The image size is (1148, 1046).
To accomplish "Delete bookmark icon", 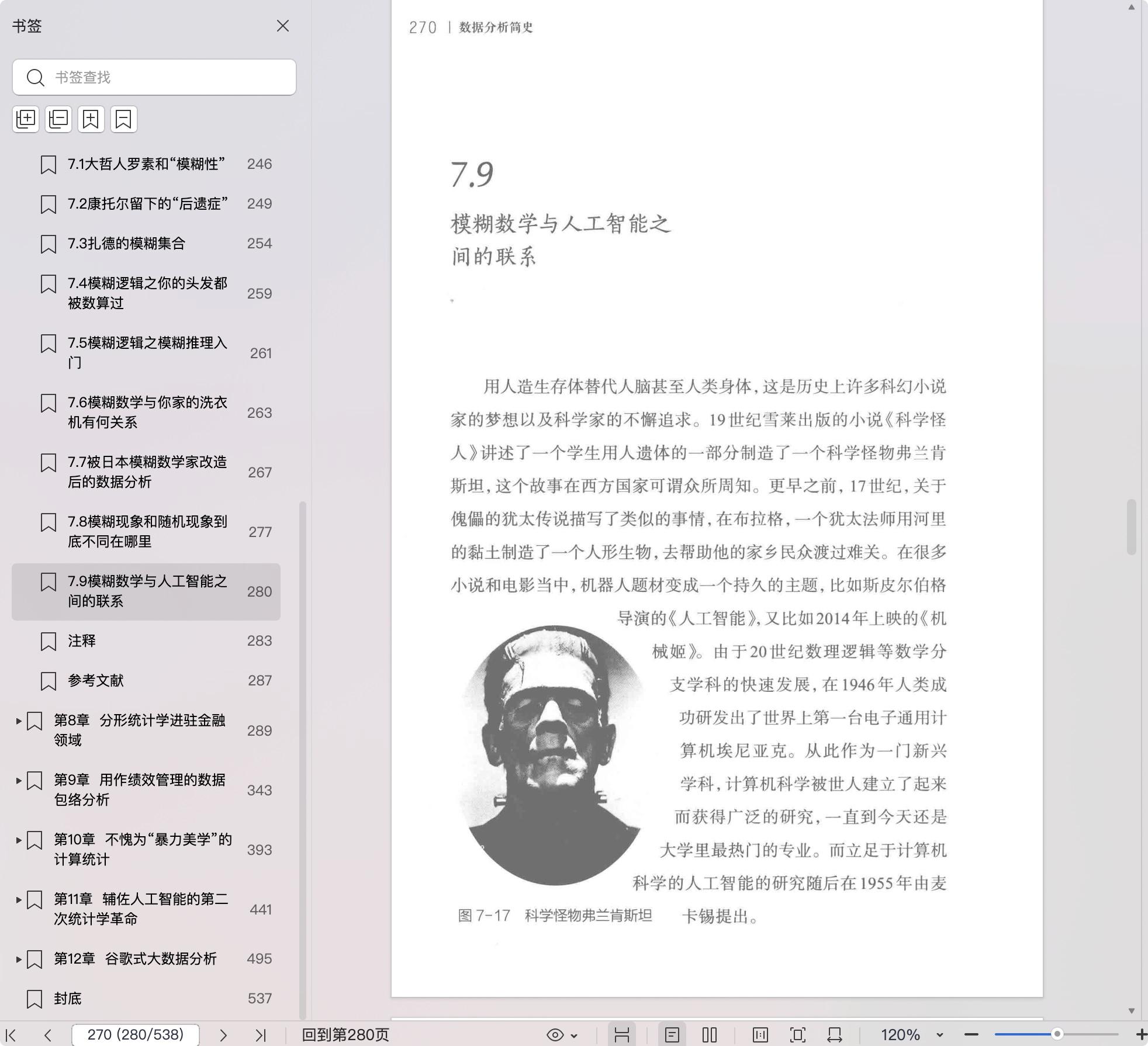I will [x=124, y=119].
